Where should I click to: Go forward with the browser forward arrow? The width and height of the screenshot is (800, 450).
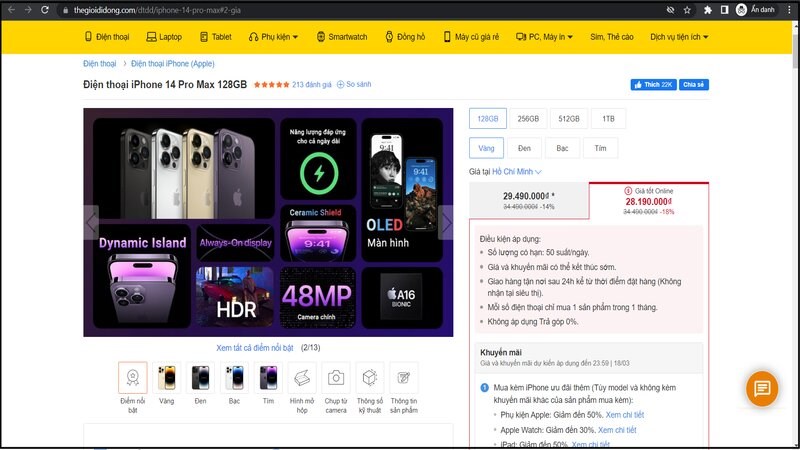[28, 10]
